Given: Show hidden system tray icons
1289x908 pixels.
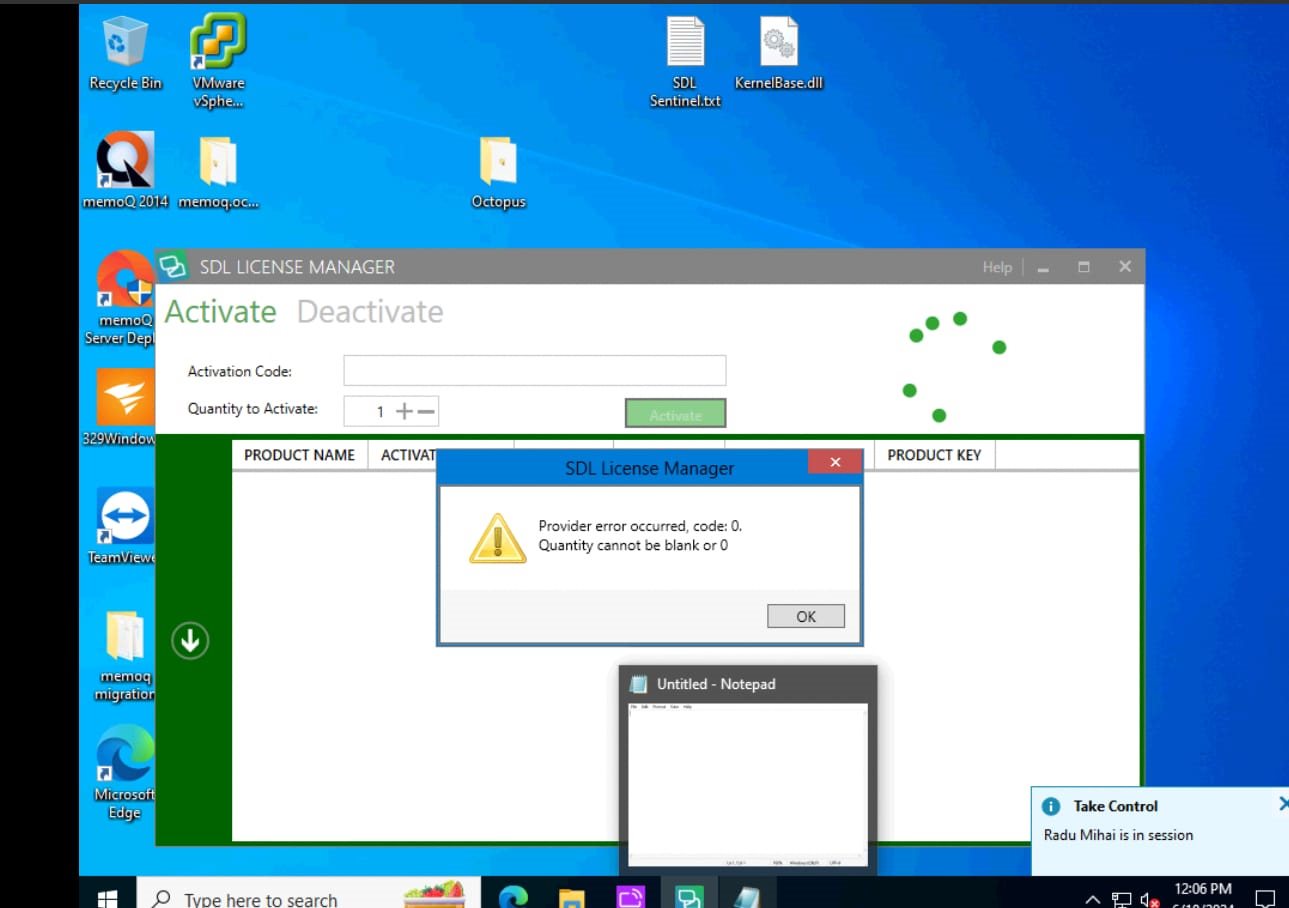Looking at the screenshot, I should pos(1092,899).
